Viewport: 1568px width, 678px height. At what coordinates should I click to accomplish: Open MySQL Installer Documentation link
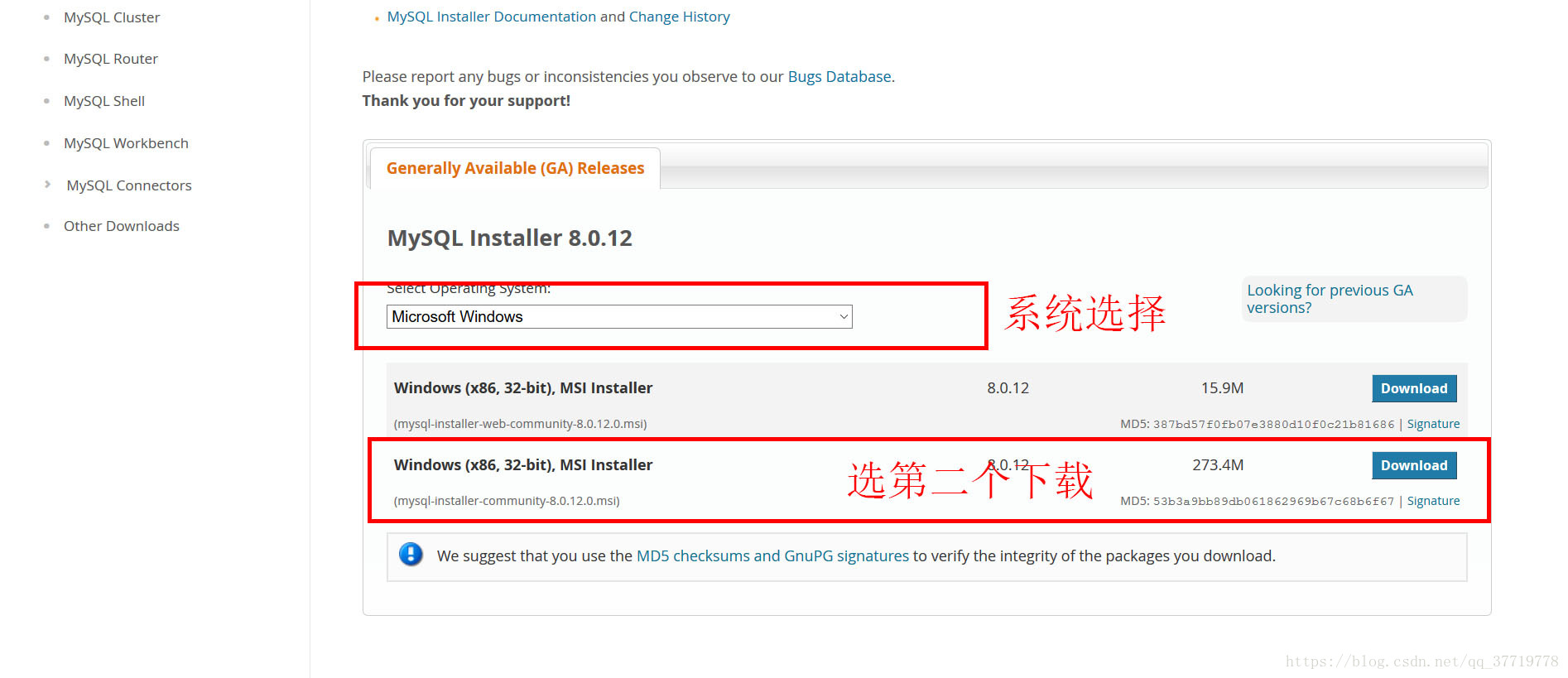492,17
